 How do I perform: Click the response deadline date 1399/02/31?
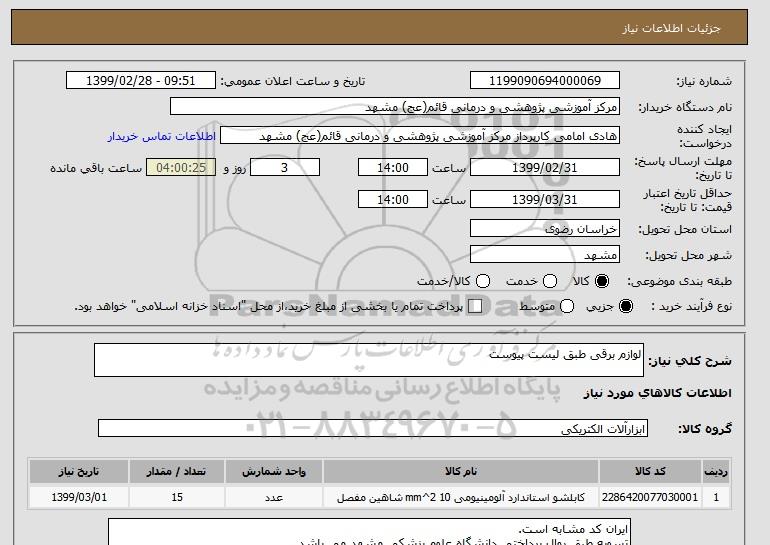pyautogui.click(x=545, y=167)
